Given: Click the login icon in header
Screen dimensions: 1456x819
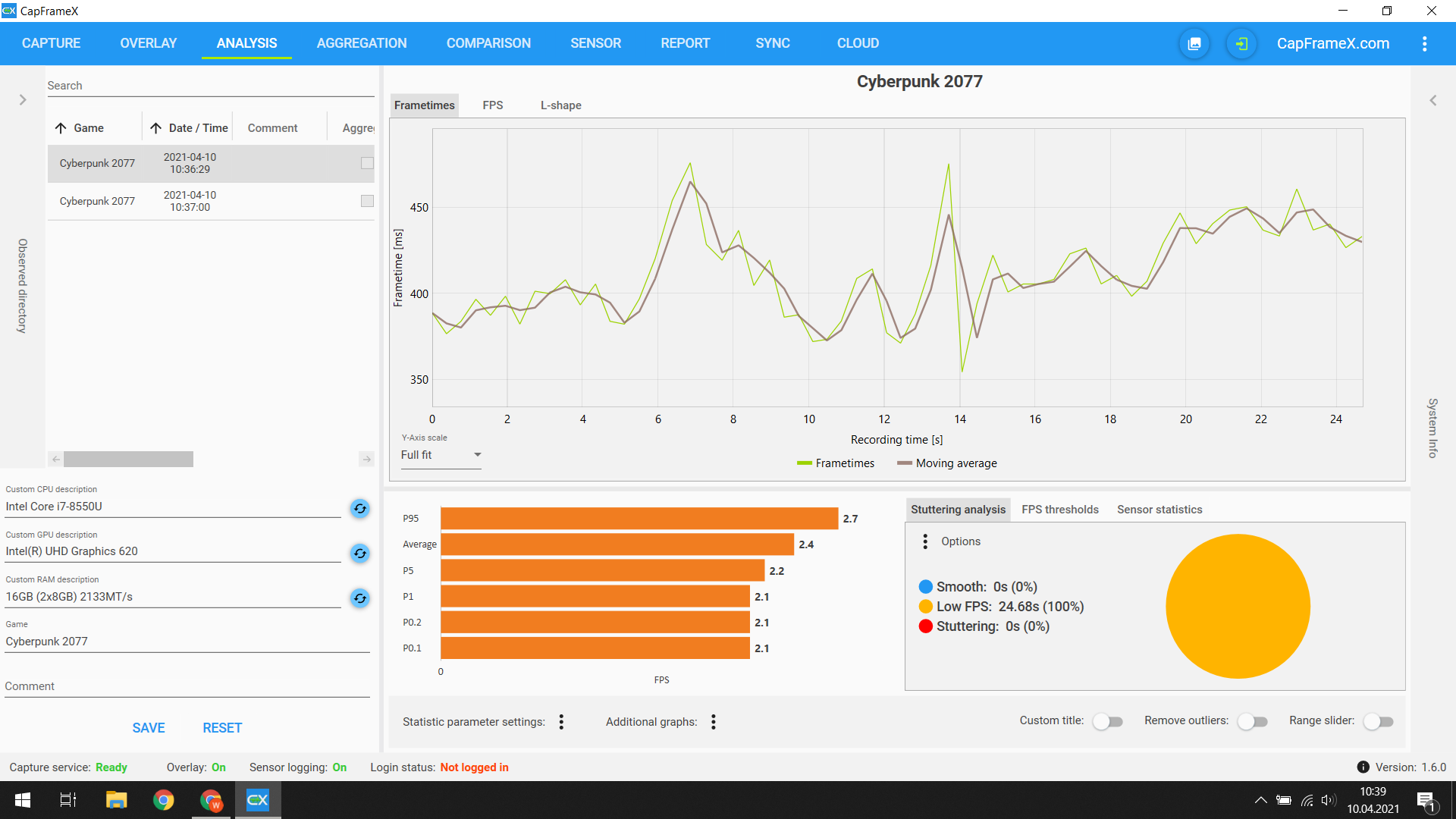Looking at the screenshot, I should pos(1241,44).
